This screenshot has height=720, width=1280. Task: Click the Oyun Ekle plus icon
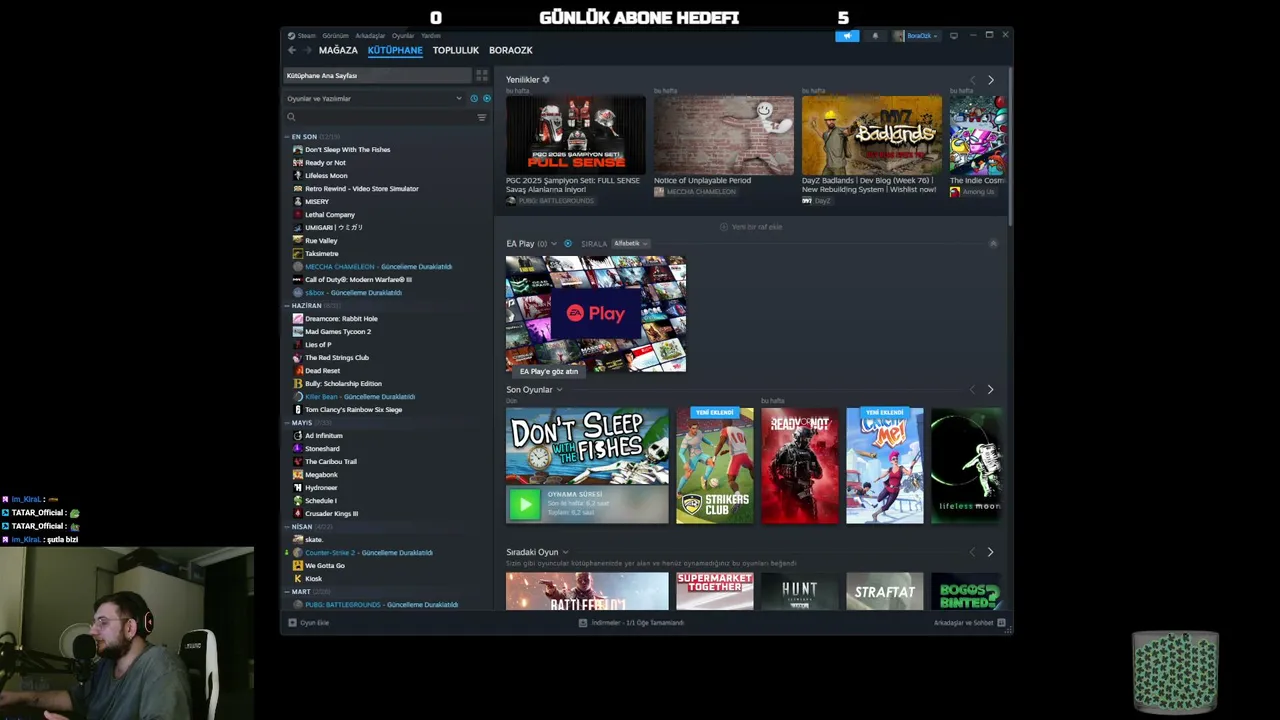tap(292, 623)
